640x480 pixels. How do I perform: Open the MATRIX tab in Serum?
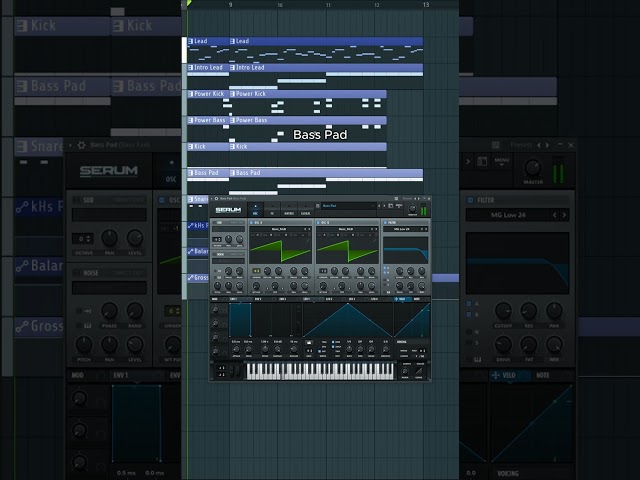(289, 210)
